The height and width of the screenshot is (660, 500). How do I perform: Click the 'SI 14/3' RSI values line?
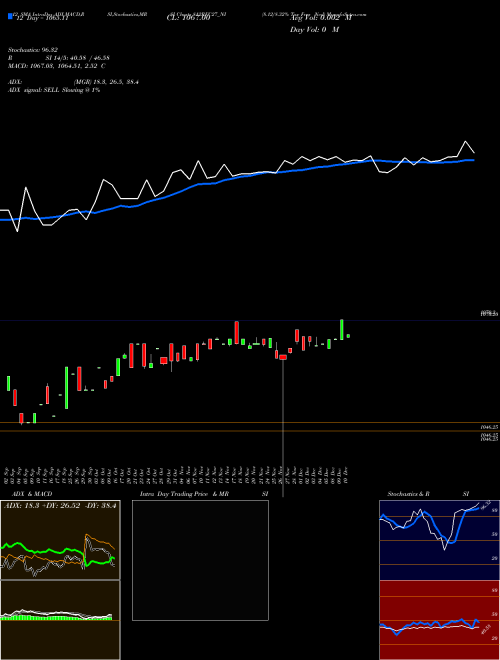point(78,58)
